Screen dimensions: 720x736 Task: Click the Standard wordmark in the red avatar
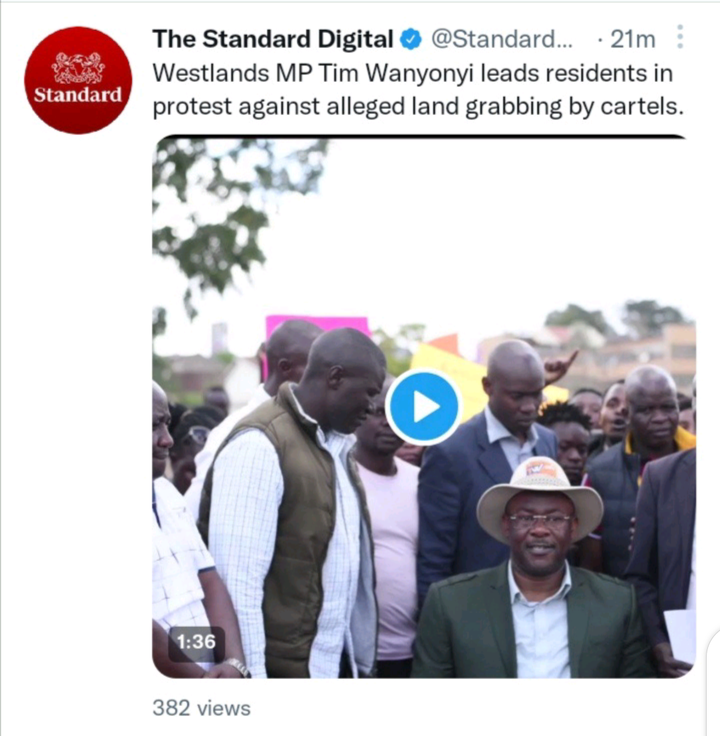pyautogui.click(x=78, y=95)
